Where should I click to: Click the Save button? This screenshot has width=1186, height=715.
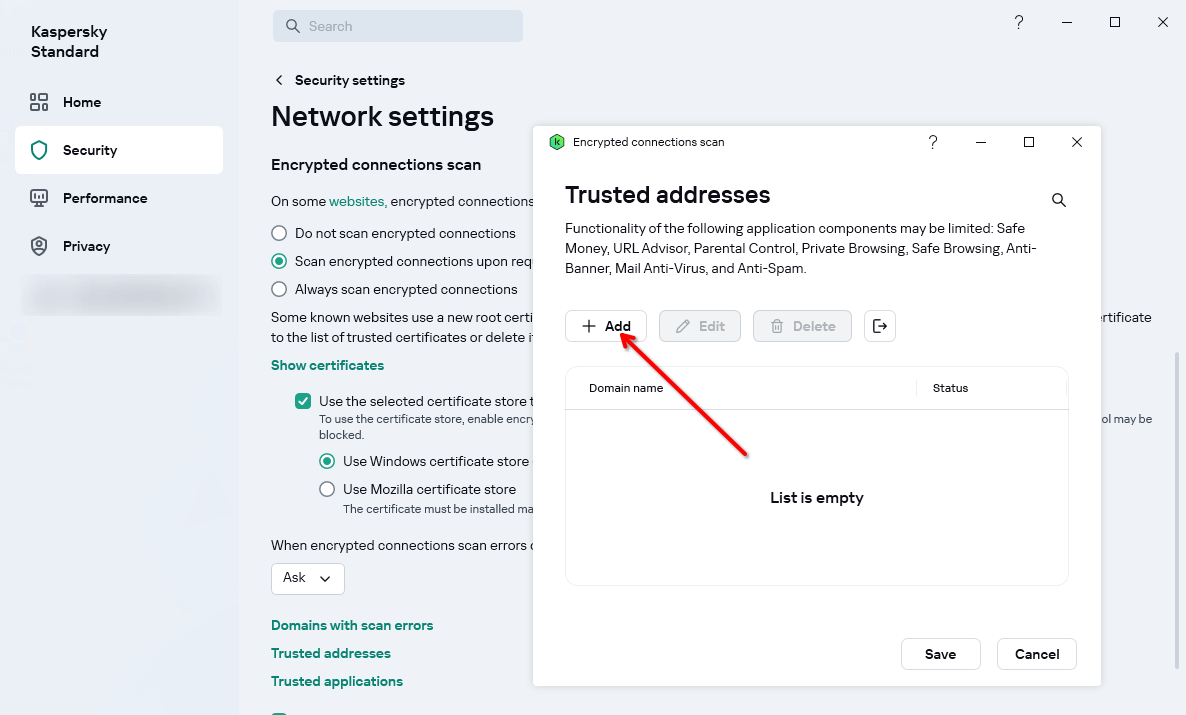pyautogui.click(x=940, y=654)
